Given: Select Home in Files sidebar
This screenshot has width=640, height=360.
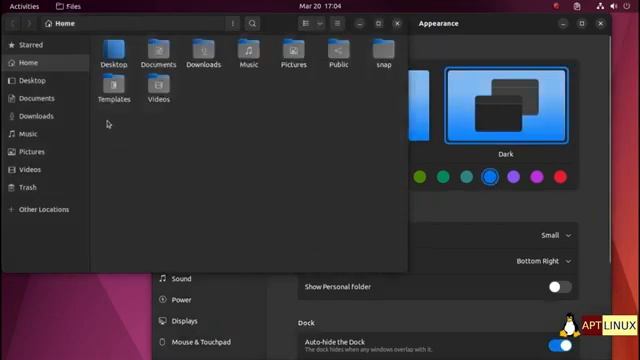Looking at the screenshot, I should click(x=46, y=63).
